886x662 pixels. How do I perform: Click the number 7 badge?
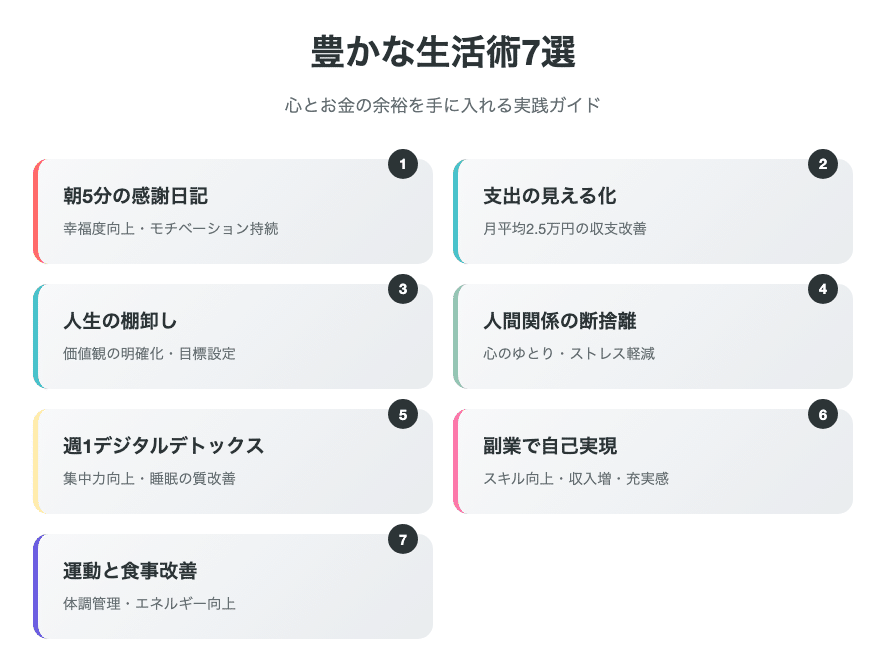point(402,539)
